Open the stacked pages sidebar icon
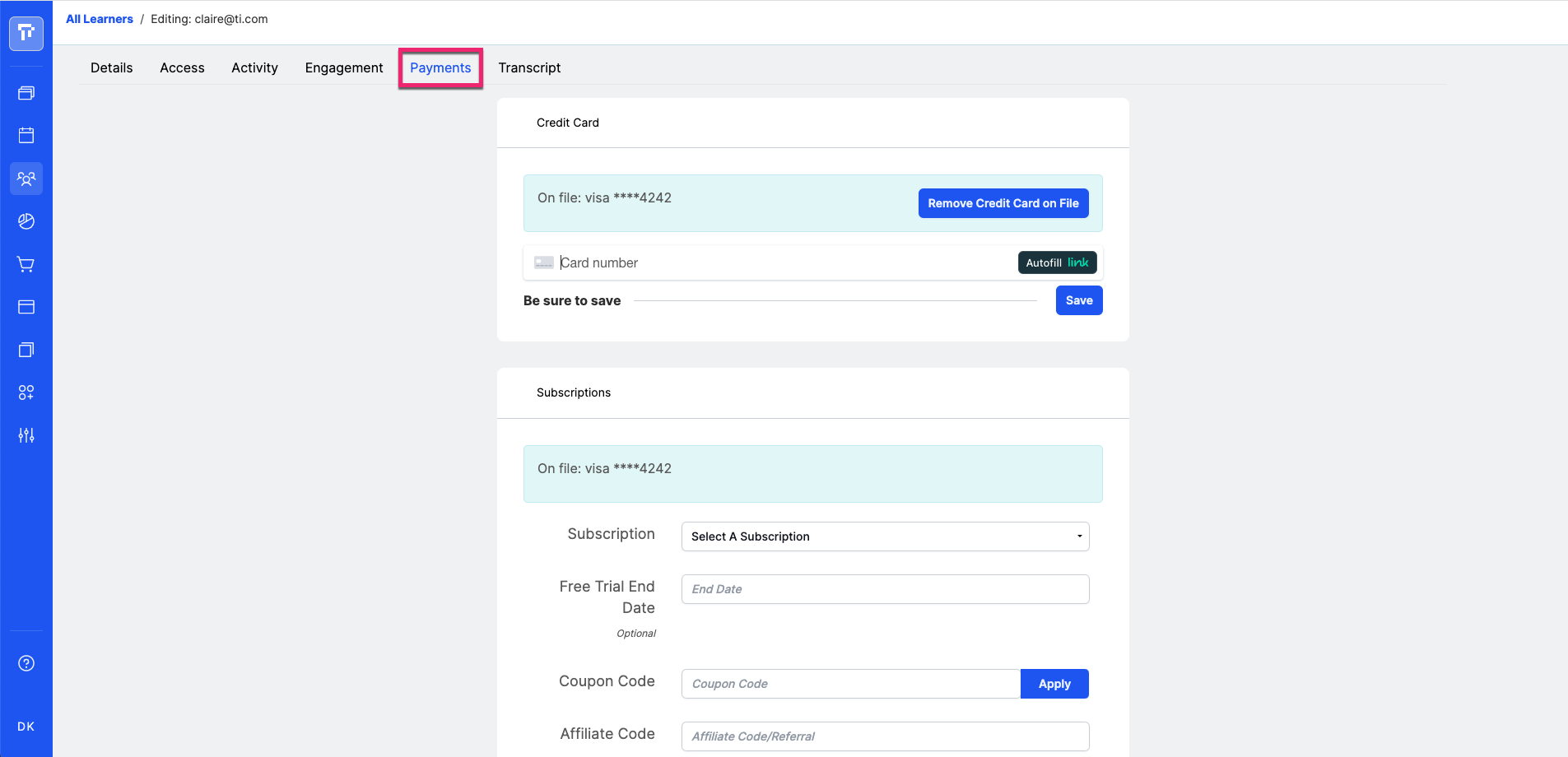The width and height of the screenshot is (1568, 757). point(26,350)
